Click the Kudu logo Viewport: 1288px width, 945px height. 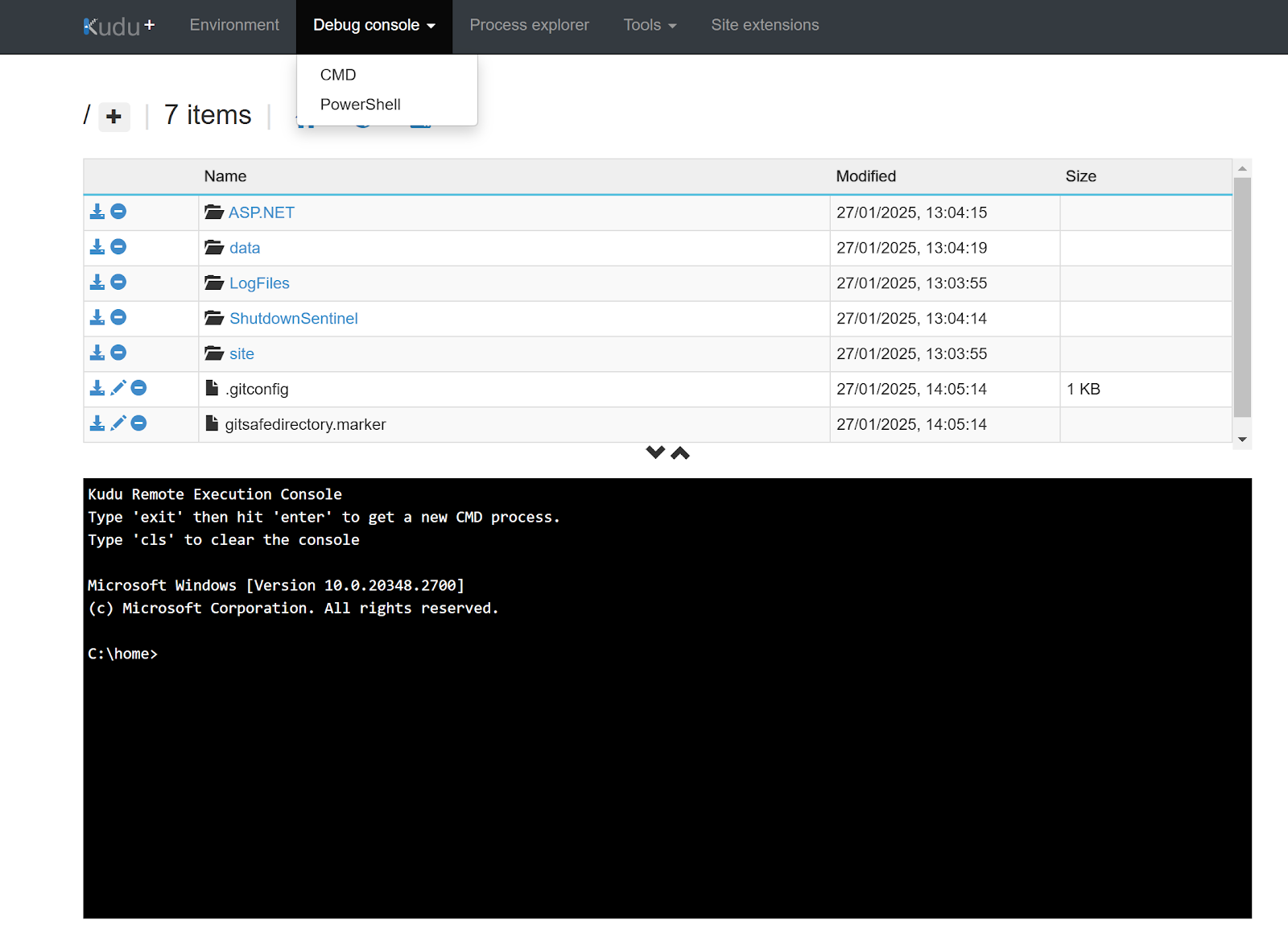click(x=119, y=27)
